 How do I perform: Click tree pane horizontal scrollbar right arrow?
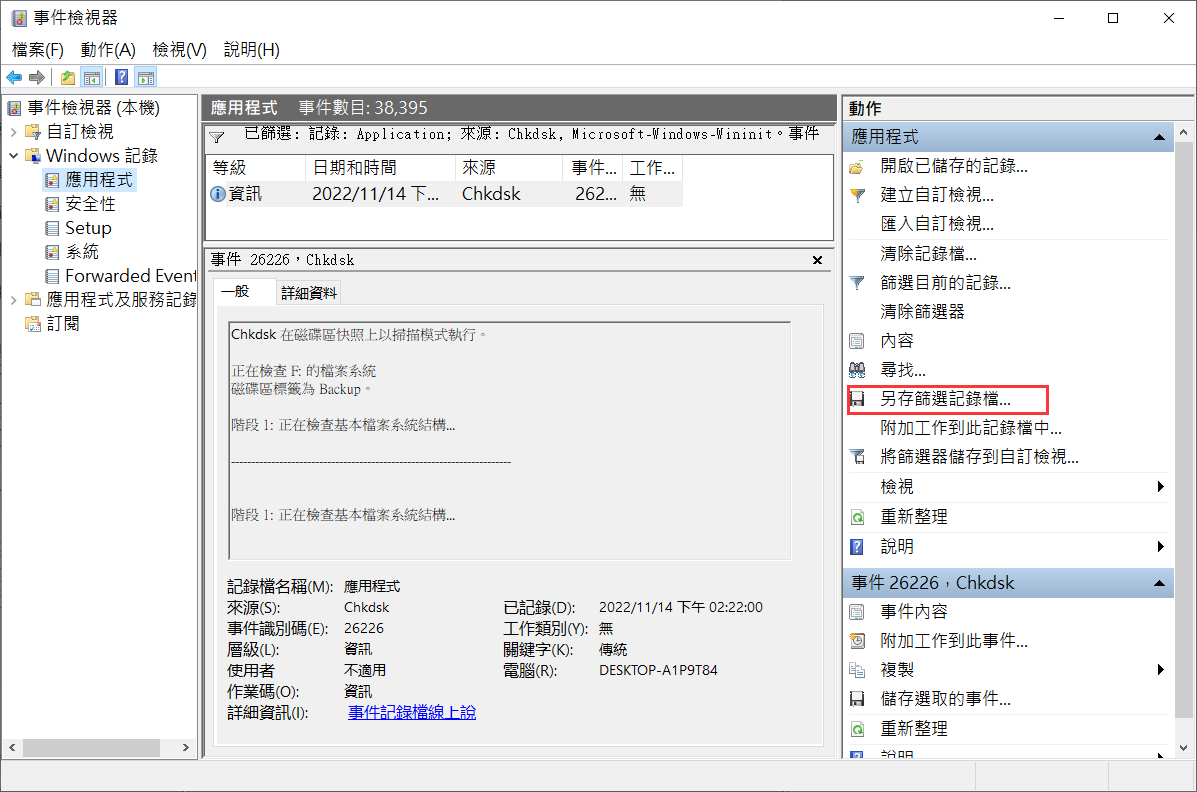pyautogui.click(x=186, y=747)
